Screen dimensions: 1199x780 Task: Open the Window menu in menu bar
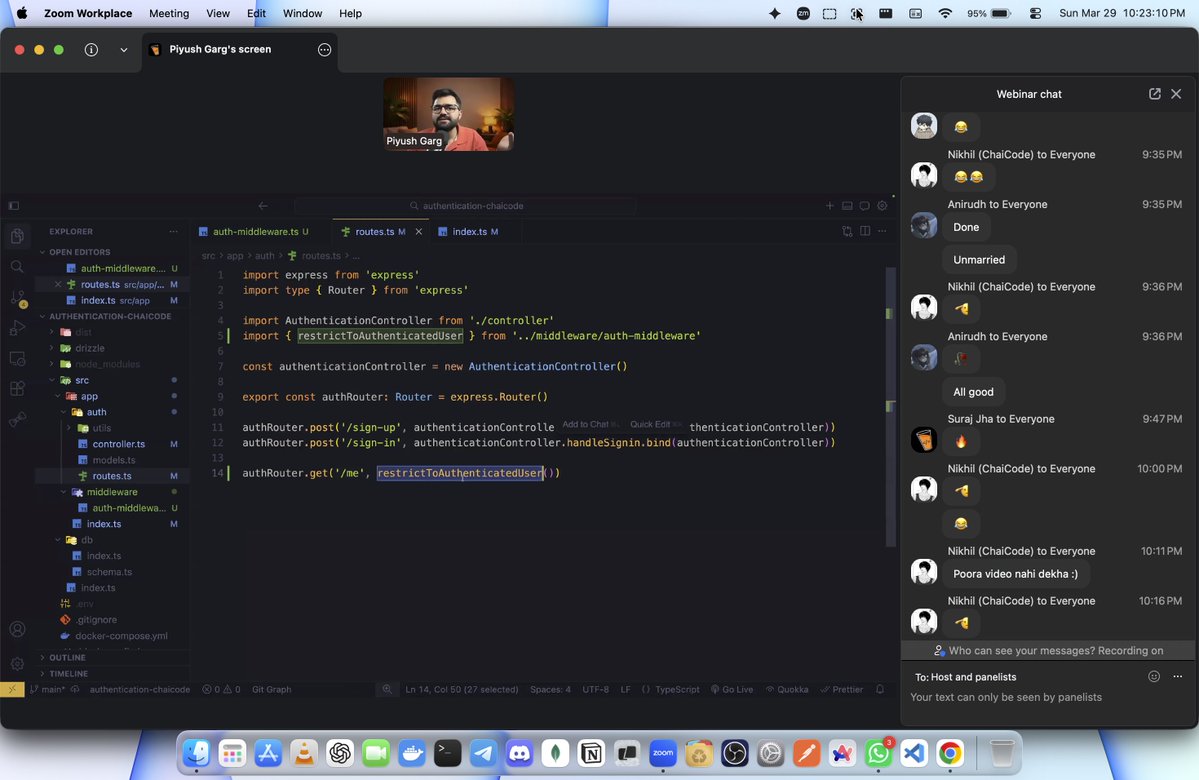pyautogui.click(x=302, y=13)
